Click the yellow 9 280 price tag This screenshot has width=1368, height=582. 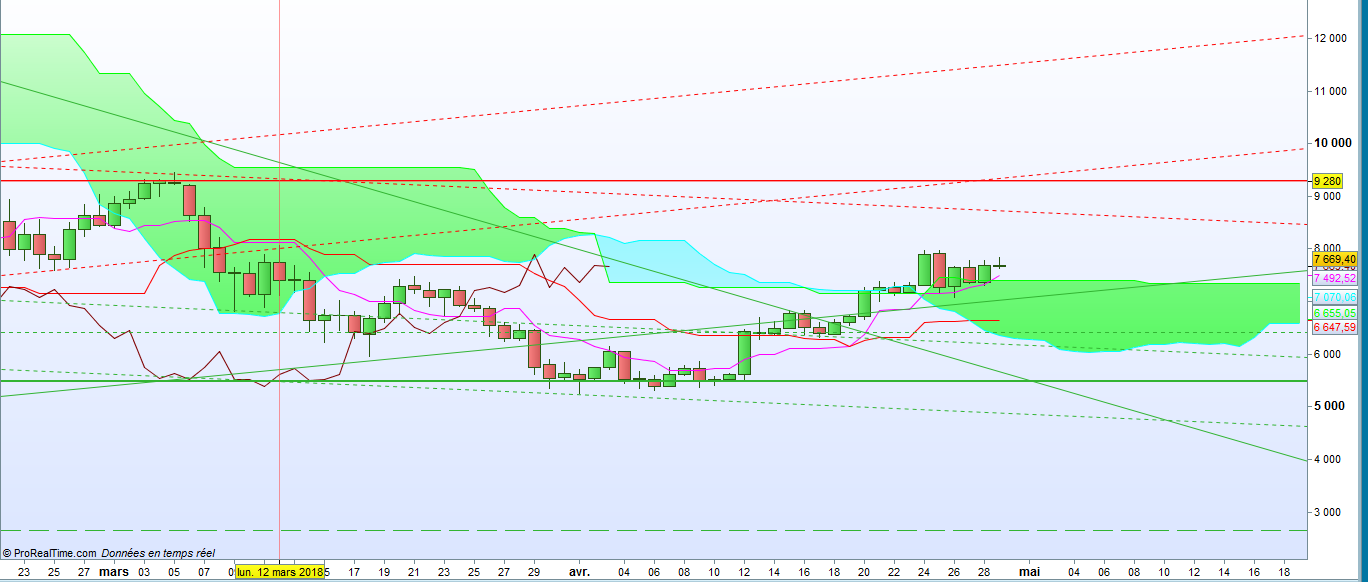pos(1326,181)
